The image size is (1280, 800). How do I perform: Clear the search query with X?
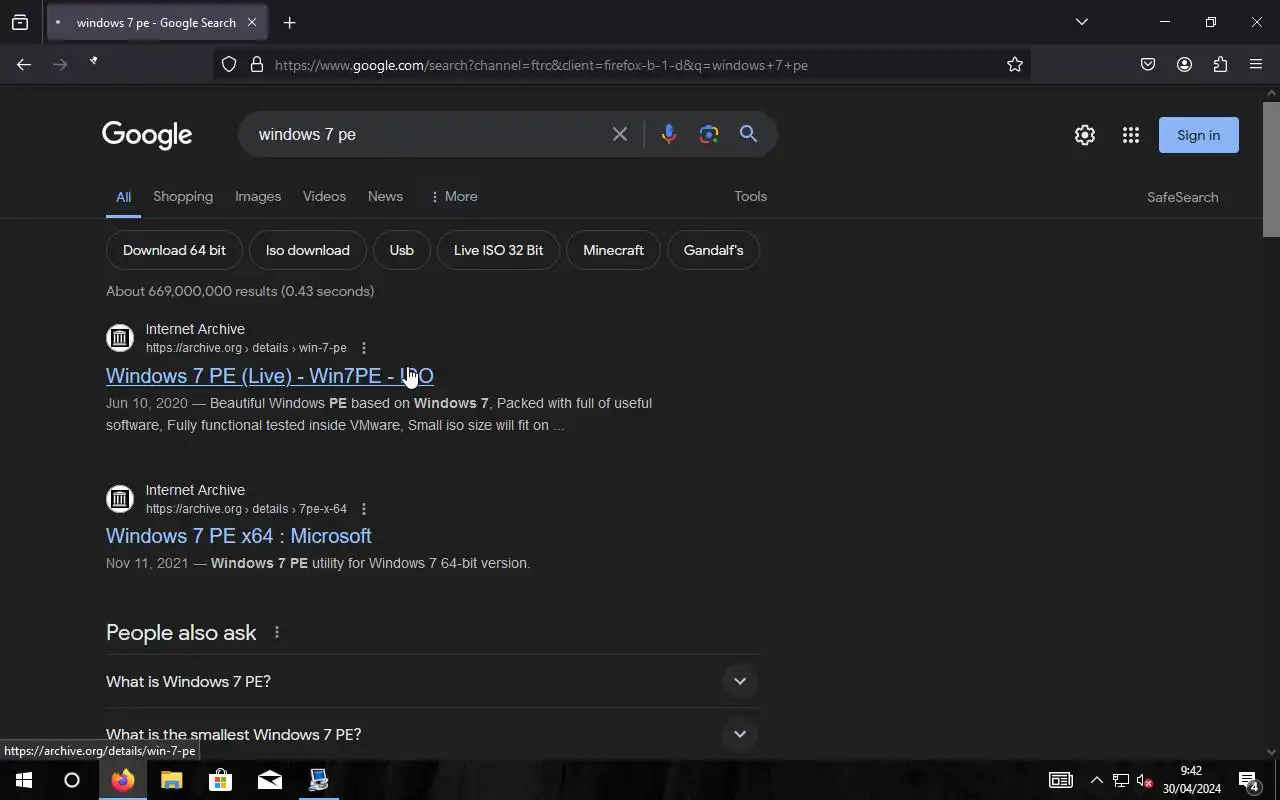[x=620, y=134]
